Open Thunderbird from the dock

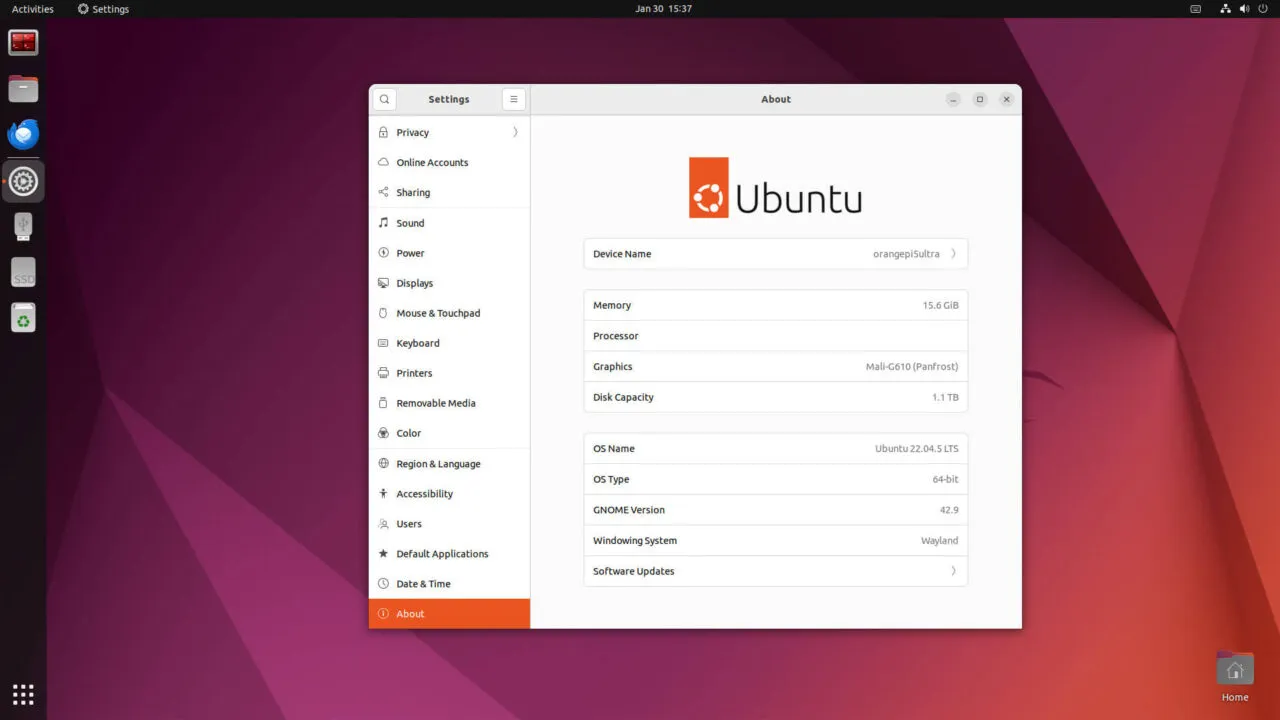tap(23, 134)
